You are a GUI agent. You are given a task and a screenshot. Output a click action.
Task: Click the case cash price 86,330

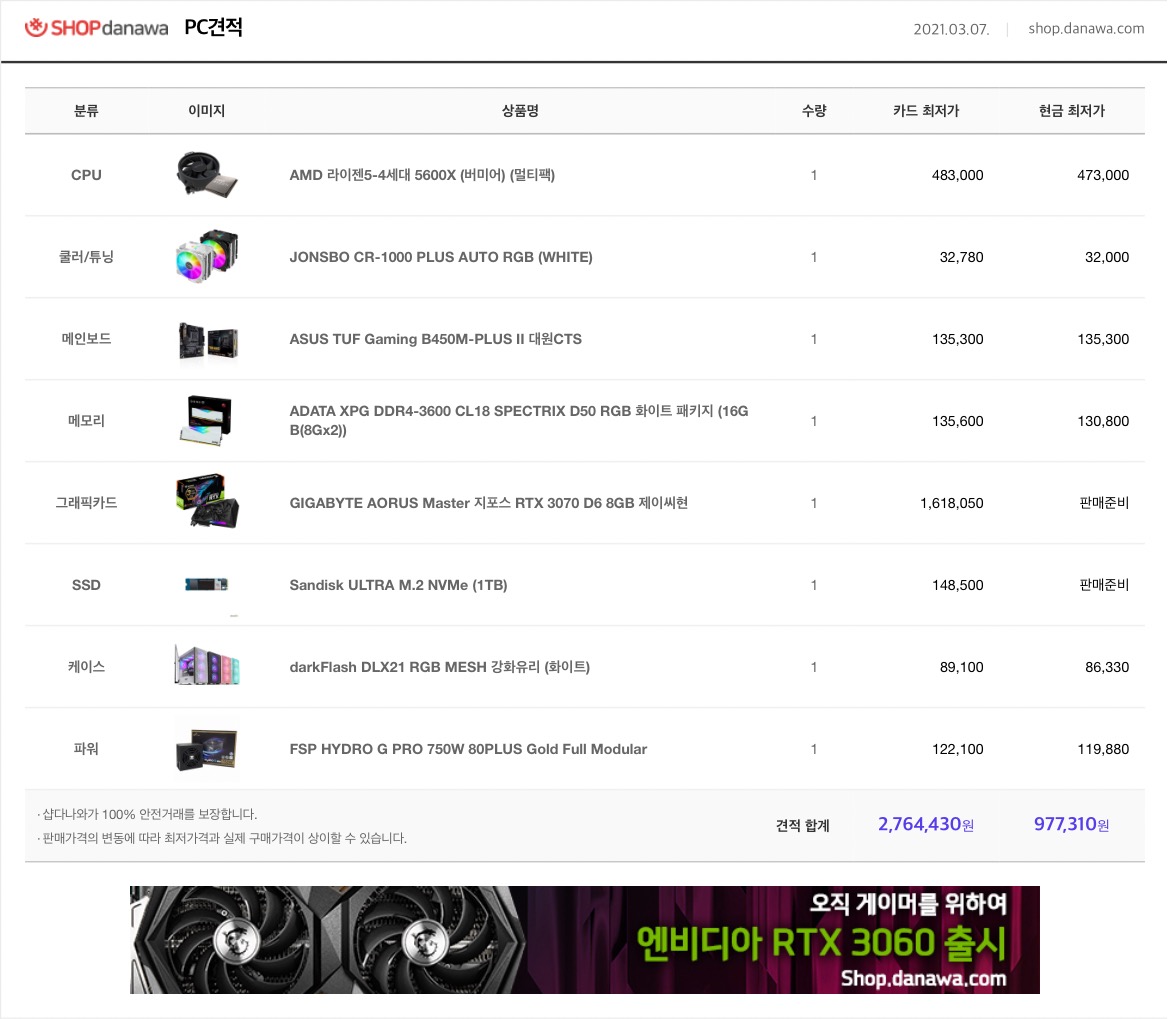pyautogui.click(x=1107, y=668)
